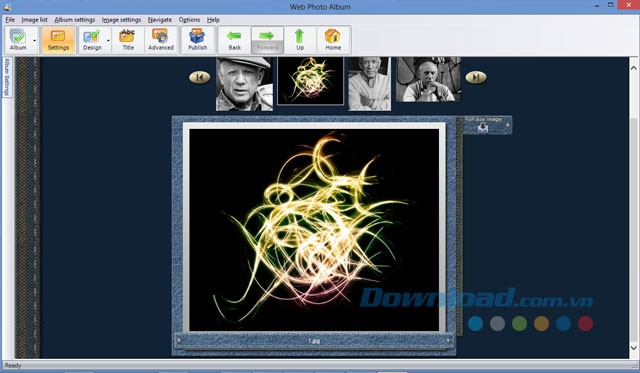Expand the Design button dropdown arrow
Screen dimensions: 640x373
click(108, 40)
